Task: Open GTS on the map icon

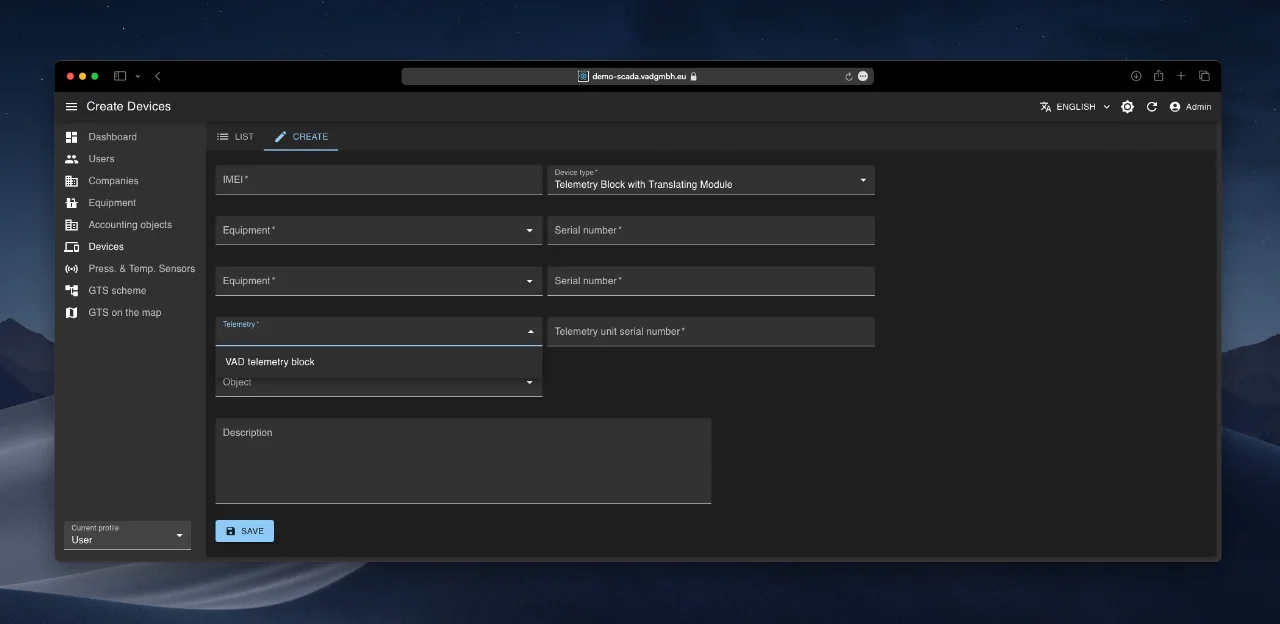Action: point(71,313)
